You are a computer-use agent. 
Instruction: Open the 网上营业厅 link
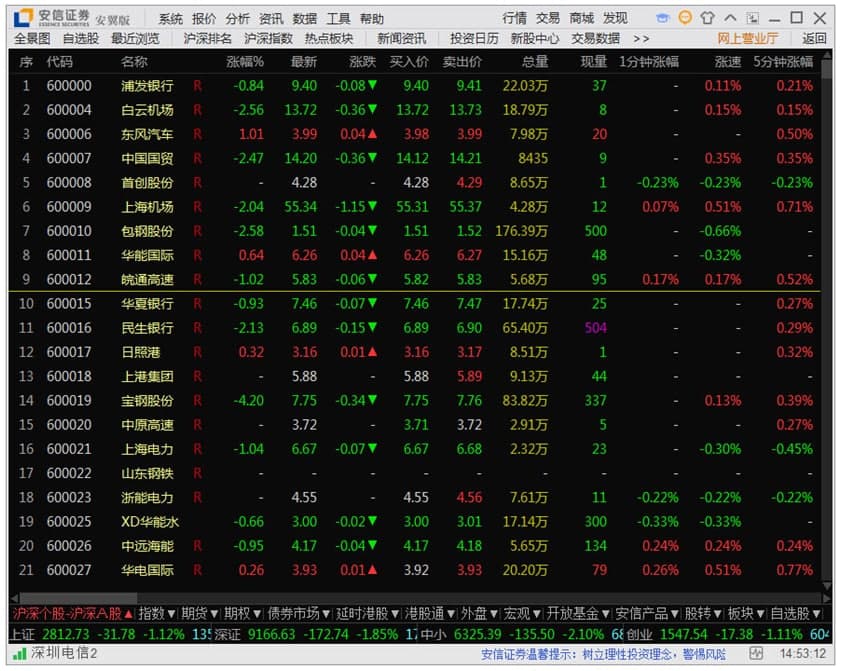pos(747,39)
